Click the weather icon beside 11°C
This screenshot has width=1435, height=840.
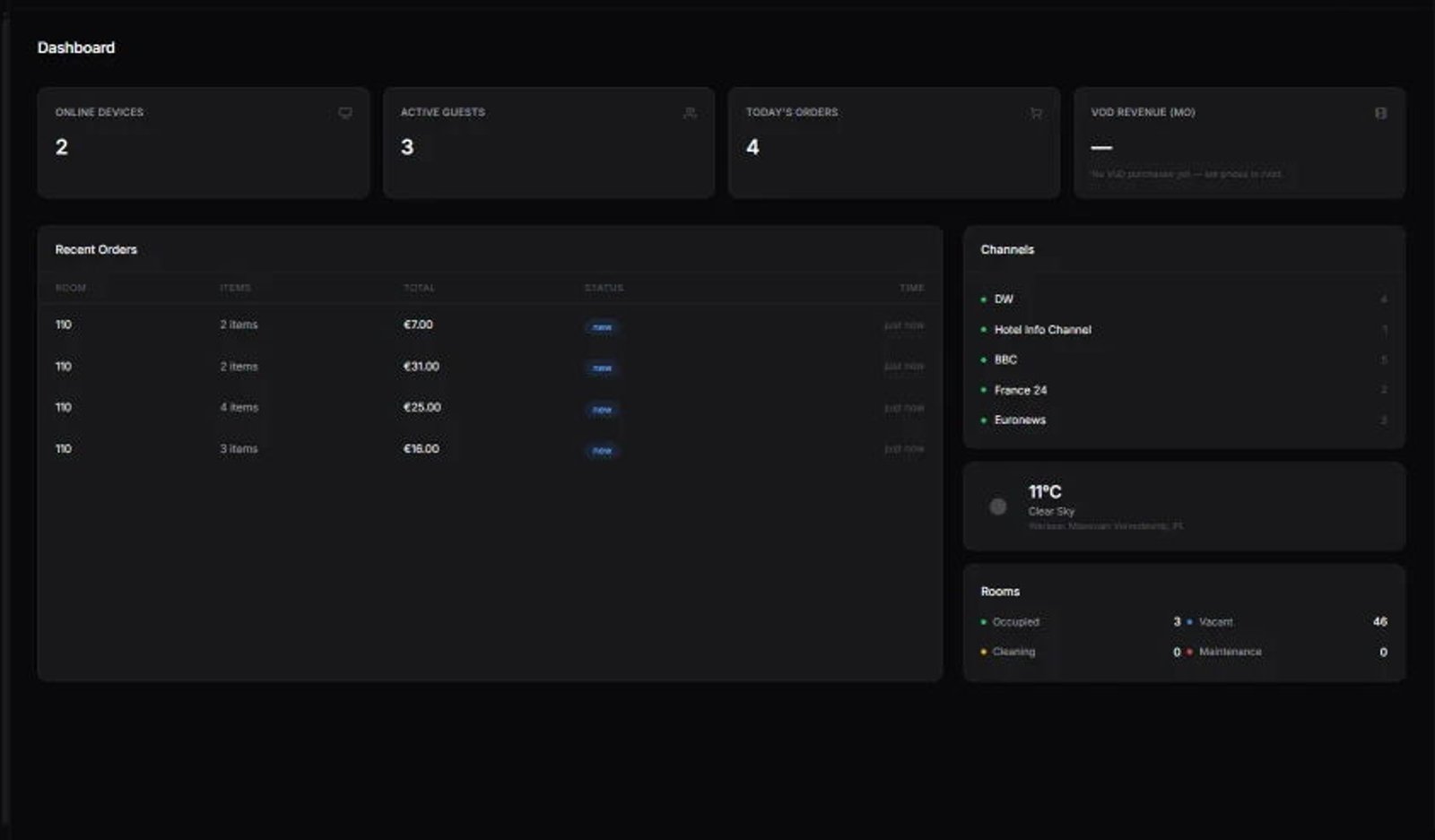point(997,507)
